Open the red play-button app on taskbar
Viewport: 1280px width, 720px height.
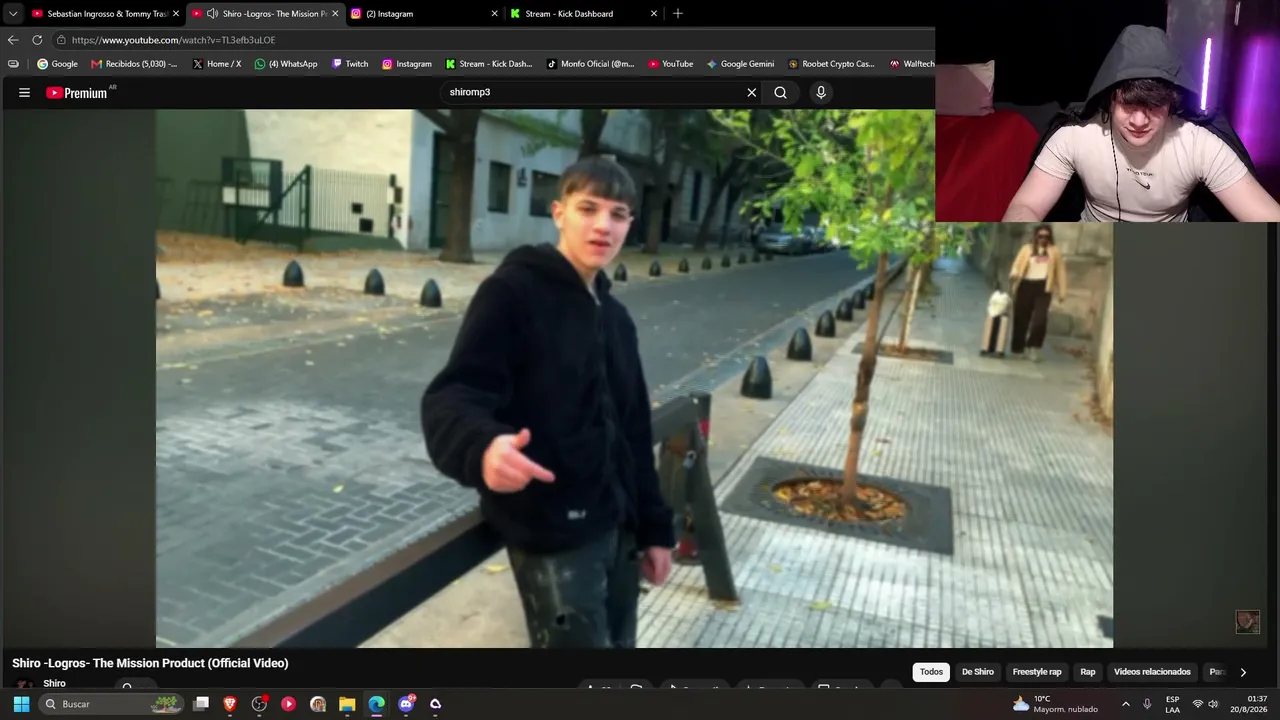[x=288, y=704]
